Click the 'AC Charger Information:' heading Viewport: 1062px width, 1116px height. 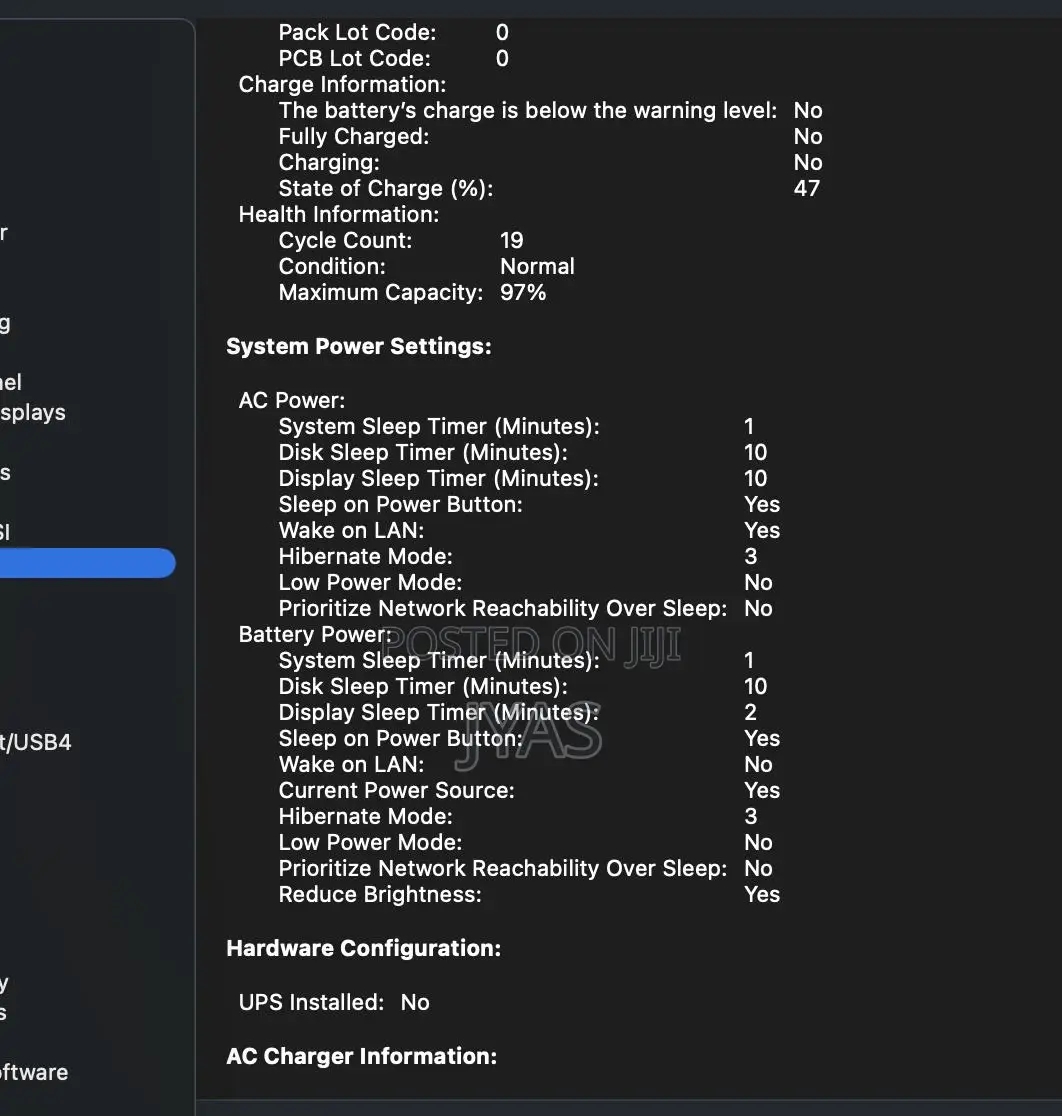pos(361,1056)
